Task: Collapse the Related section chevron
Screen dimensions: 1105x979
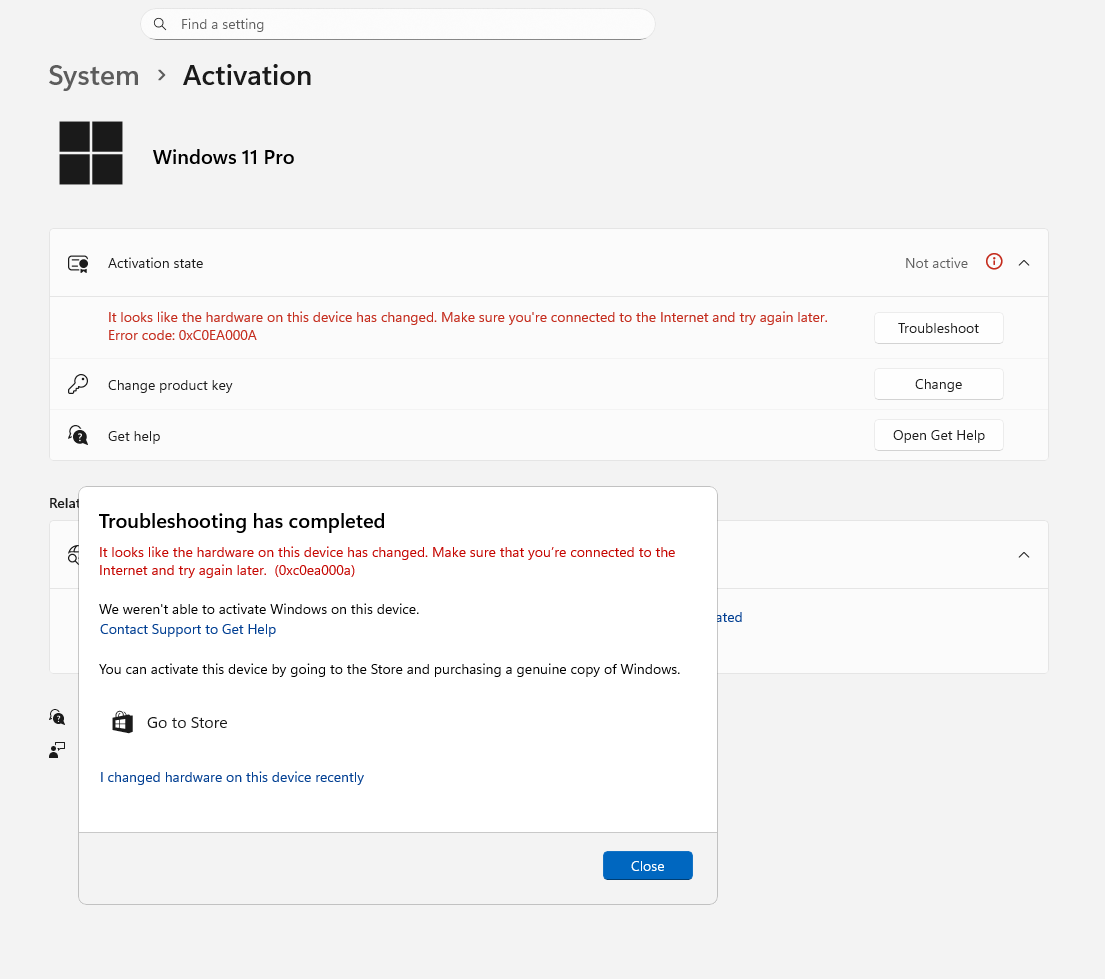Action: pyautogui.click(x=1023, y=554)
